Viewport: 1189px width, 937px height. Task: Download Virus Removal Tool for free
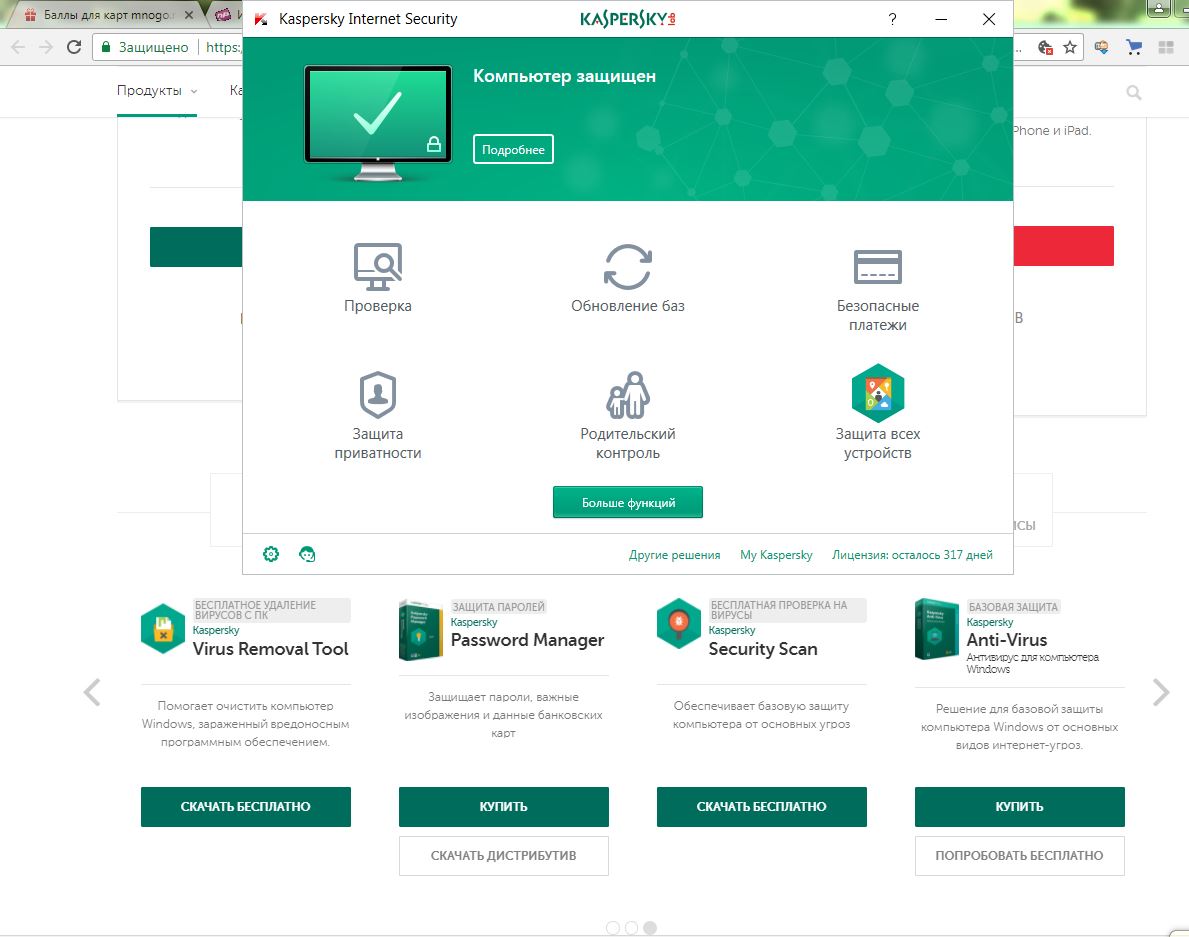pos(246,807)
